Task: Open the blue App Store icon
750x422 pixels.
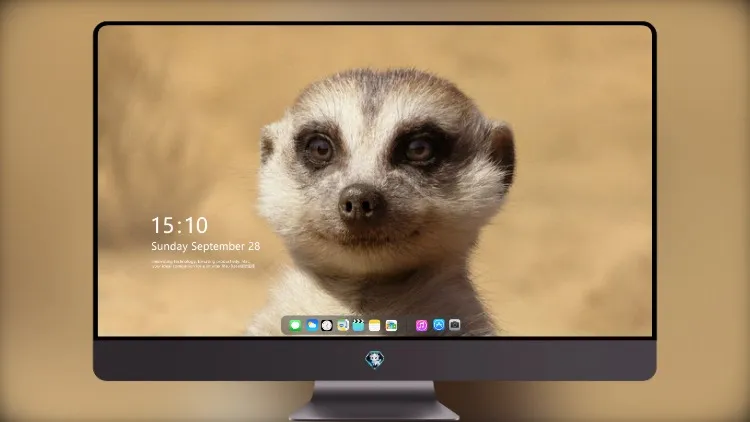Action: pos(439,325)
